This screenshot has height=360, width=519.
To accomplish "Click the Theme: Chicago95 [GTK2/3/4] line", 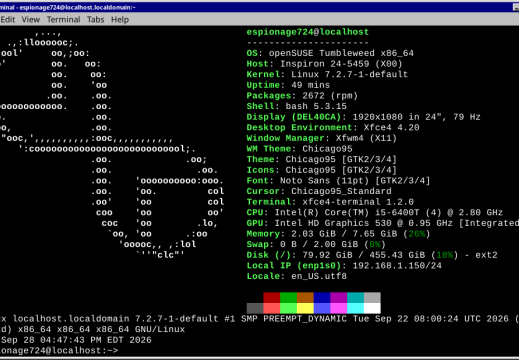I will point(322,159).
